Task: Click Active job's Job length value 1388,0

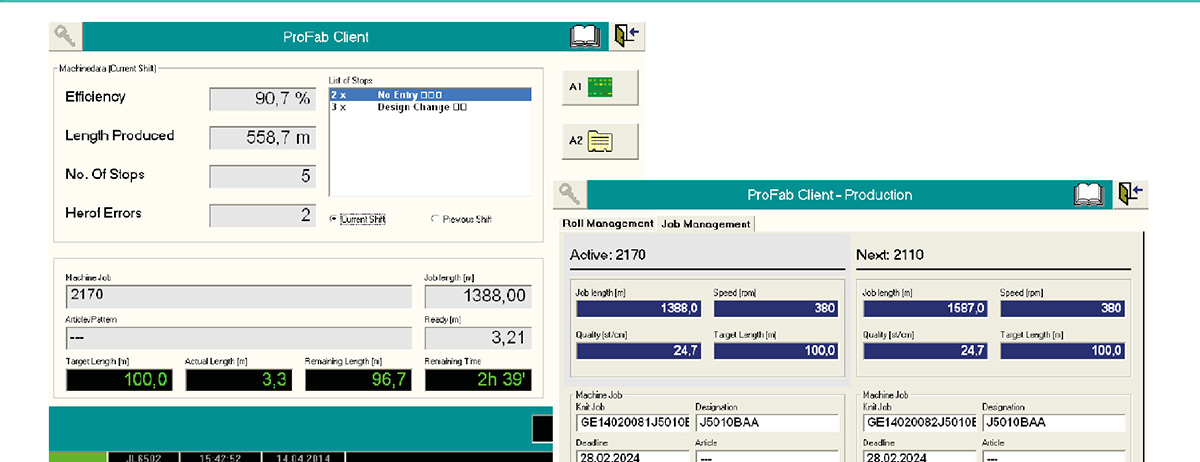Action: [637, 309]
